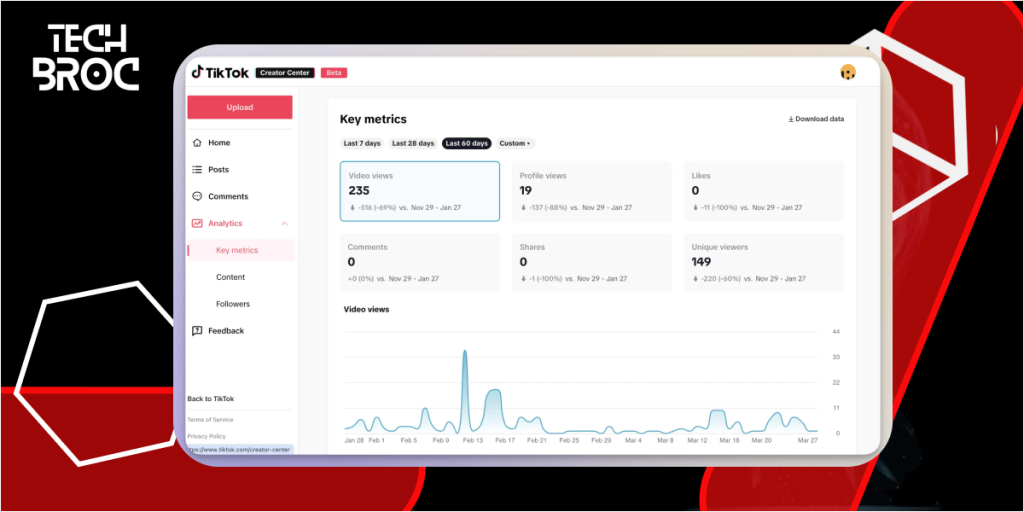Click the Posts list icon
The image size is (1024, 512).
pyautogui.click(x=197, y=169)
